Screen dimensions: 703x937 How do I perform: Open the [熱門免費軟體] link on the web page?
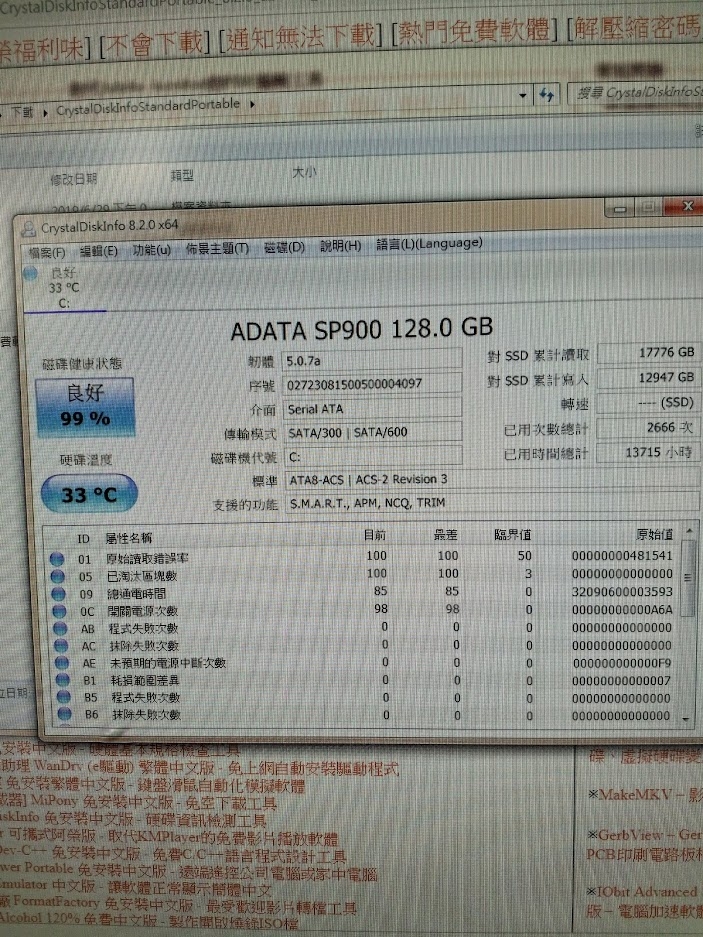click(475, 31)
